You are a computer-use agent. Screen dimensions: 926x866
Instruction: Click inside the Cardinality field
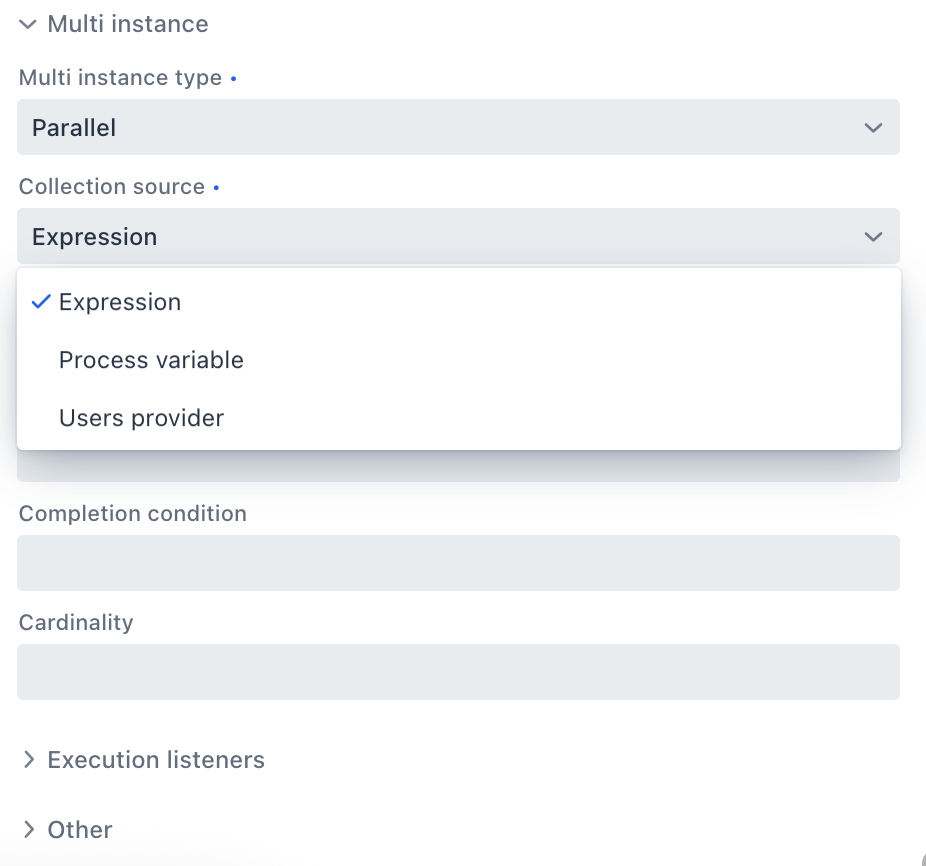pyautogui.click(x=458, y=671)
